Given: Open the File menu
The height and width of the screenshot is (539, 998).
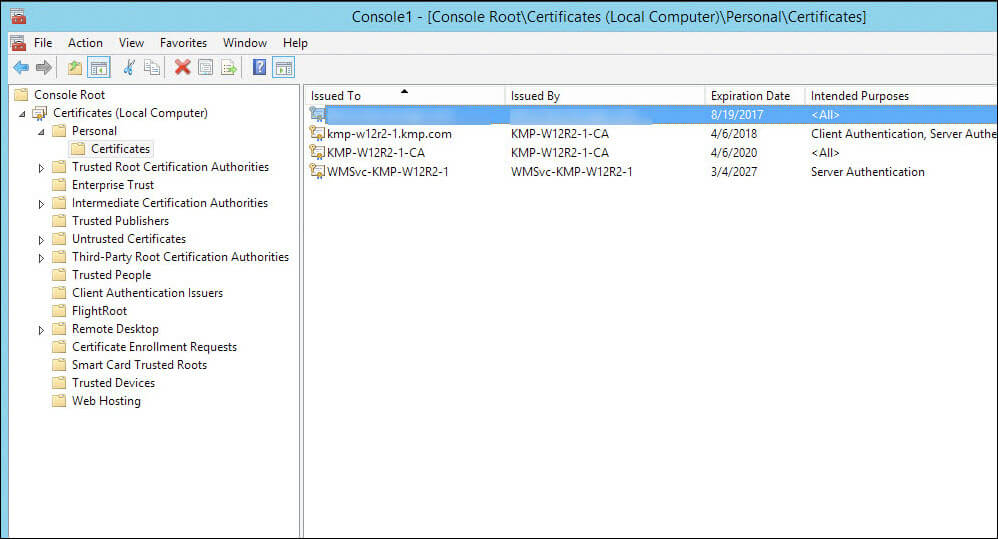Looking at the screenshot, I should (x=43, y=43).
